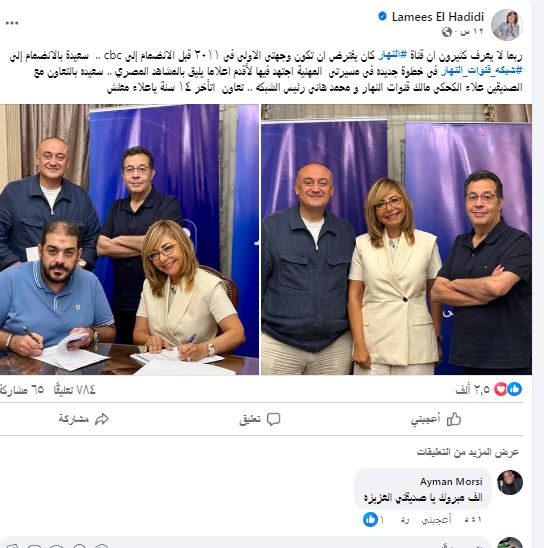The image size is (544, 548).
Task: Click the تعليق comment bubble button
Action: click(x=260, y=419)
